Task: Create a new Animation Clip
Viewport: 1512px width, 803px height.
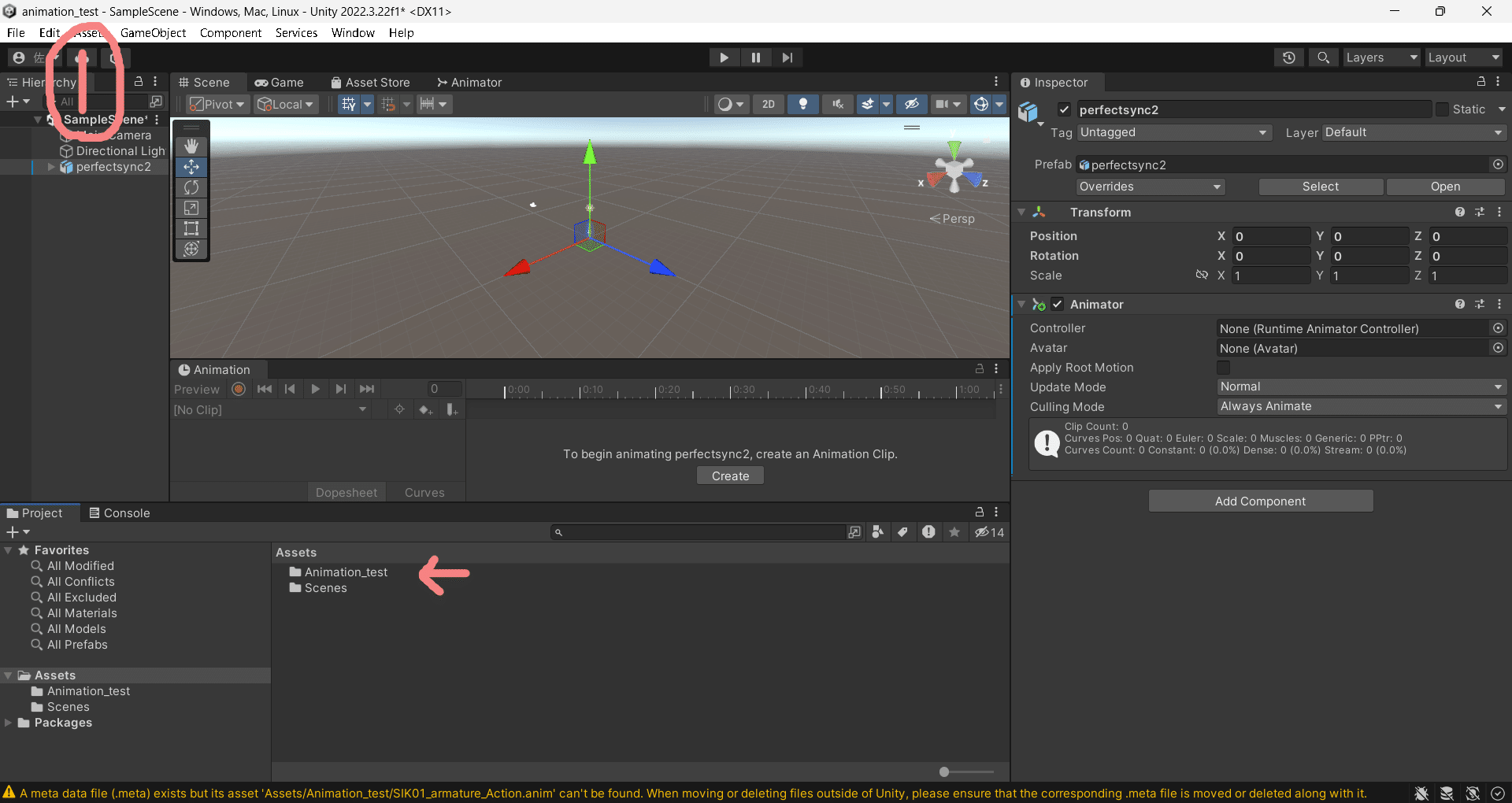Action: (x=729, y=475)
